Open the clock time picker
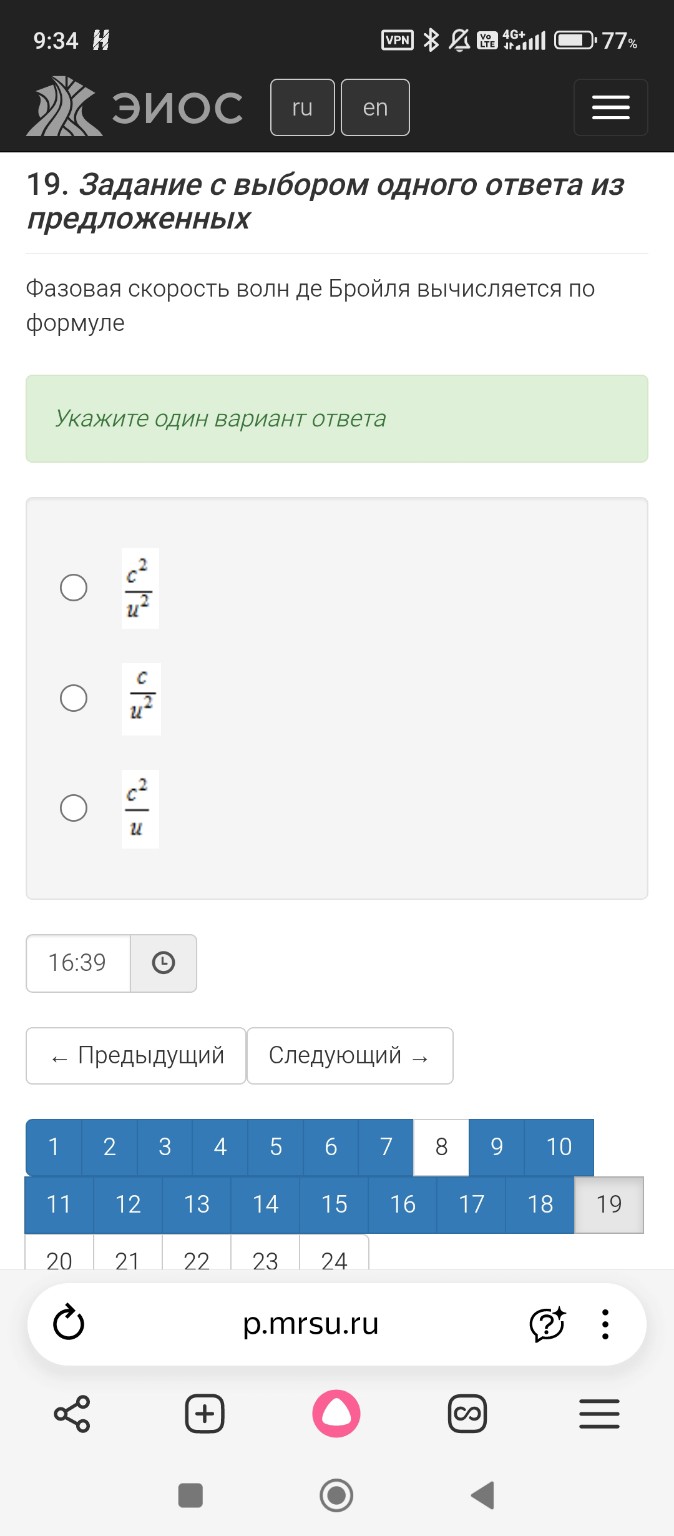Image resolution: width=674 pixels, height=1536 pixels. pos(163,963)
